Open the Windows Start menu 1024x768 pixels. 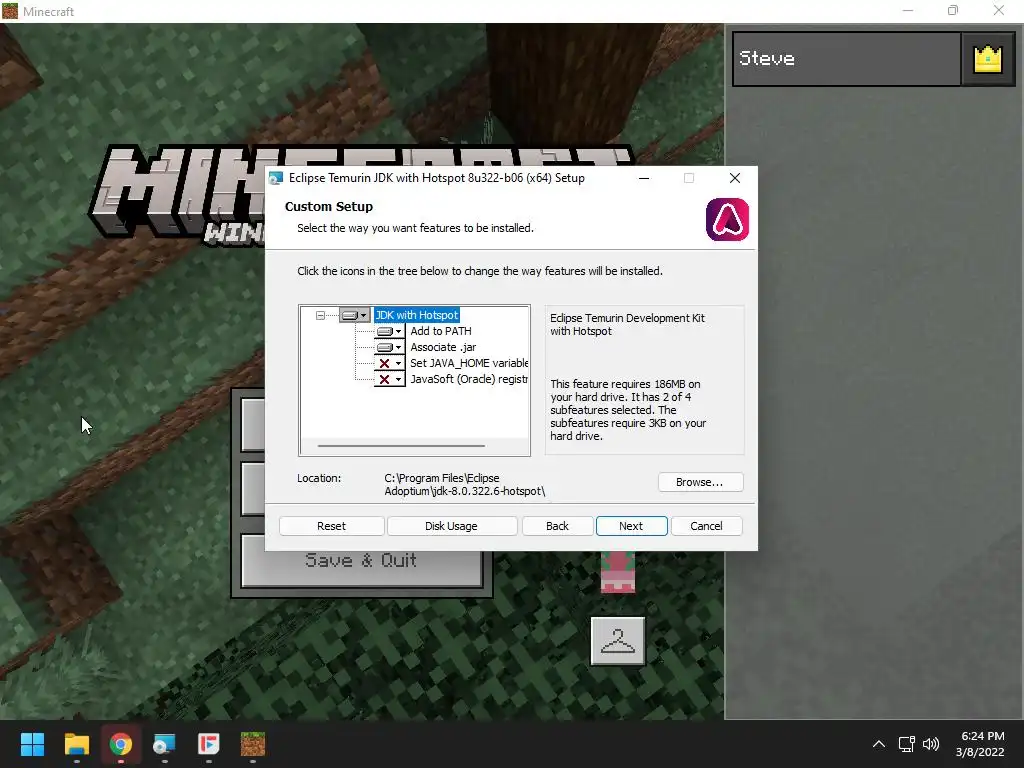pyautogui.click(x=32, y=744)
